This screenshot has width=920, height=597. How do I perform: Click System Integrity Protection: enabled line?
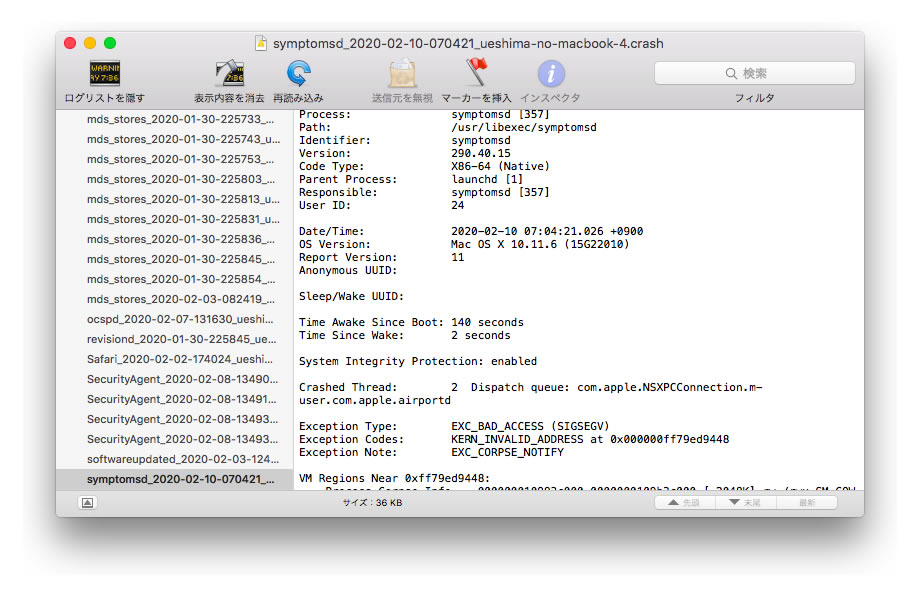tap(418, 361)
